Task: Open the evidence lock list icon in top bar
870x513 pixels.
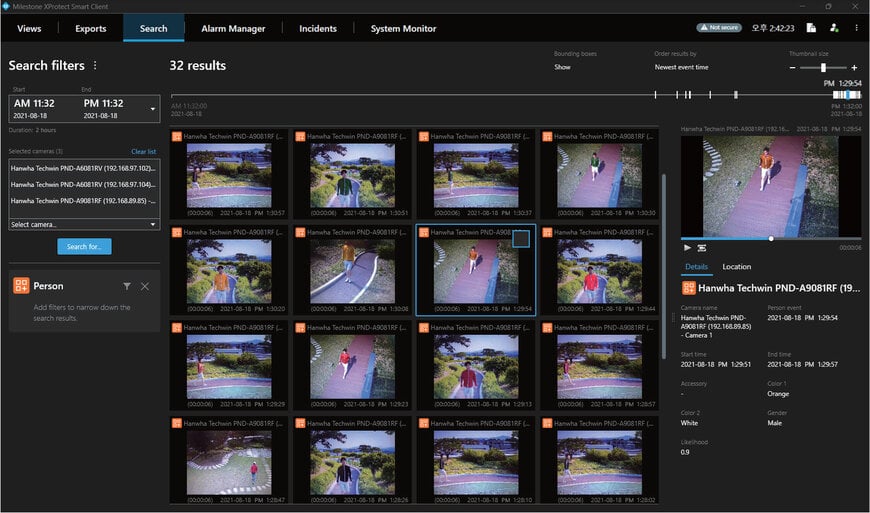Action: tap(811, 28)
